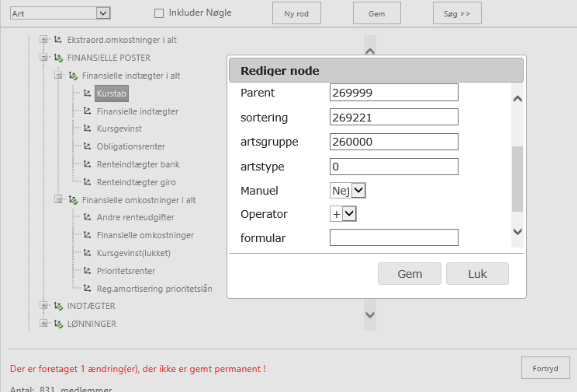Click Gem in Rediger node dialog

410,273
